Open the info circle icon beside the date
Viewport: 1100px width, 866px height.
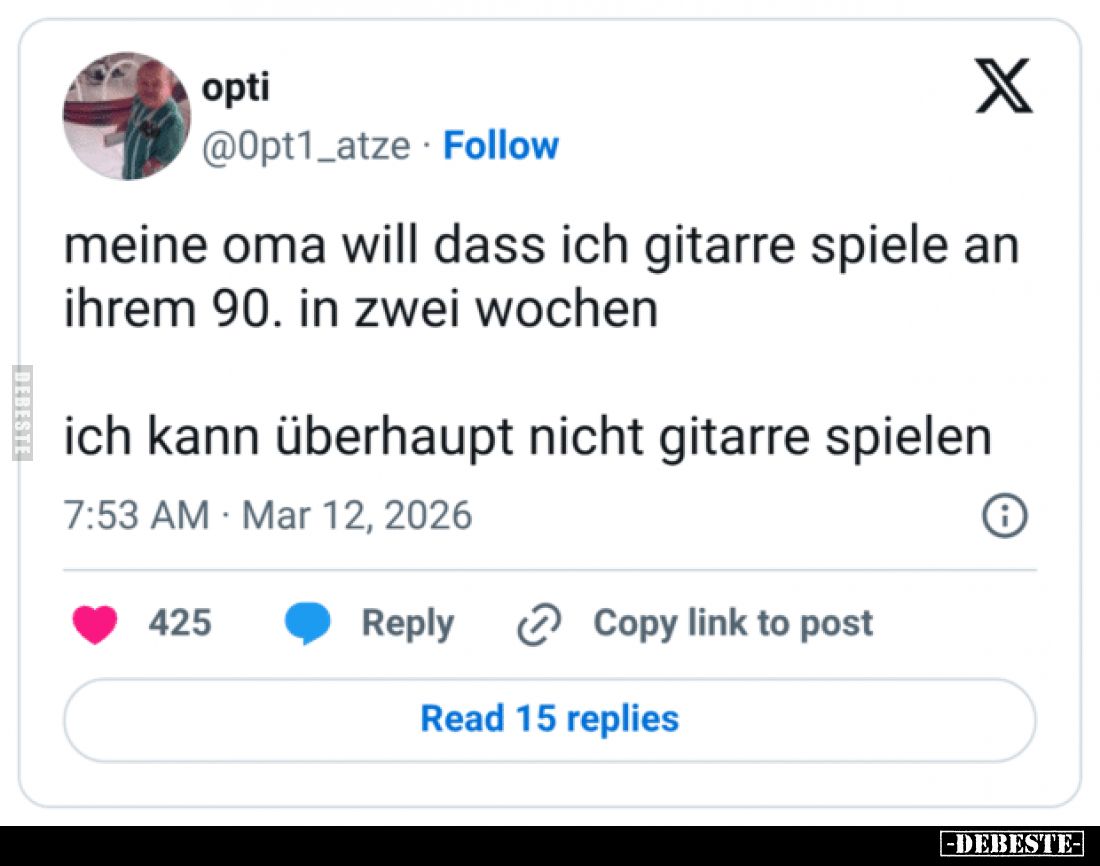tap(1005, 516)
